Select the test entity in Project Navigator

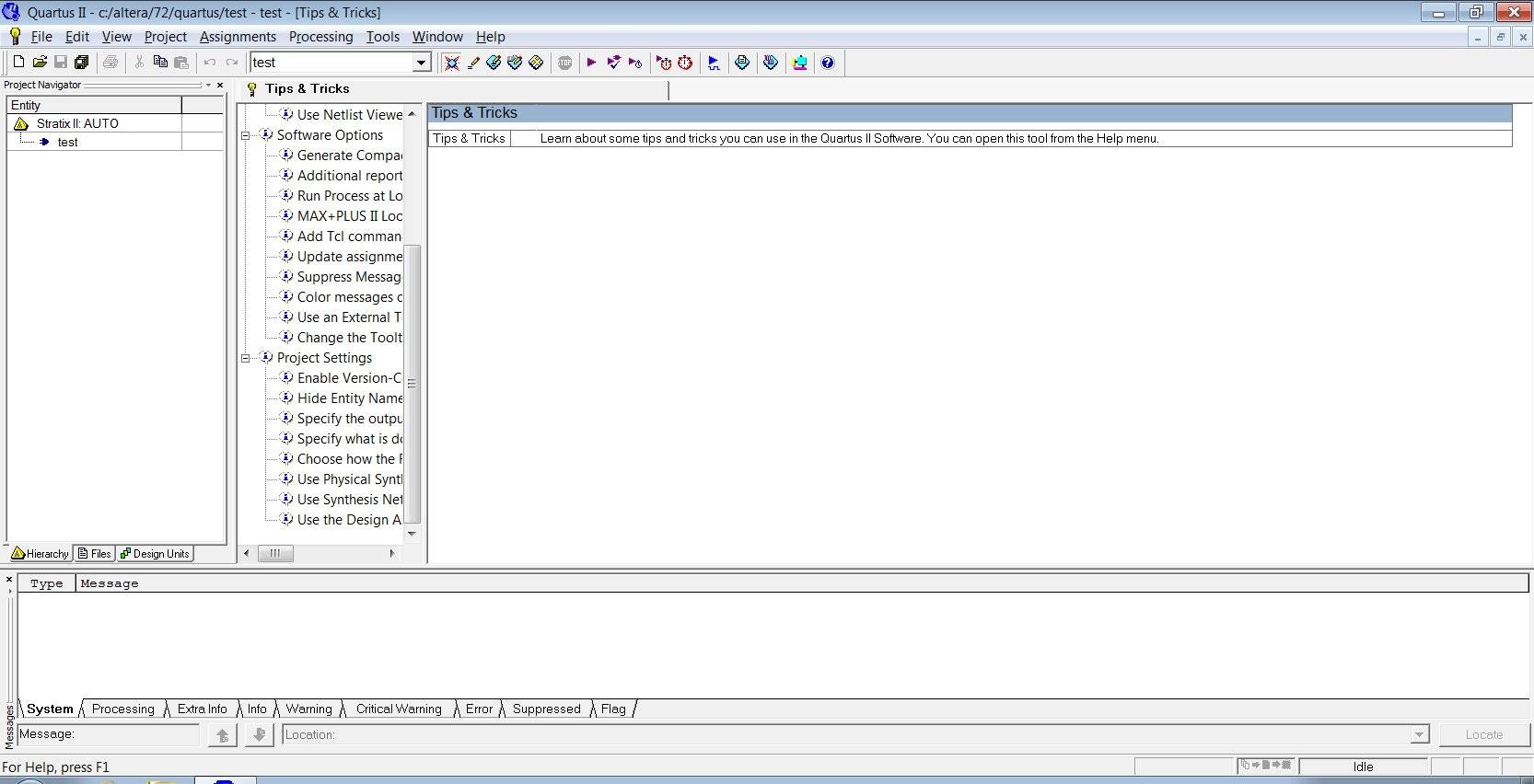point(67,142)
